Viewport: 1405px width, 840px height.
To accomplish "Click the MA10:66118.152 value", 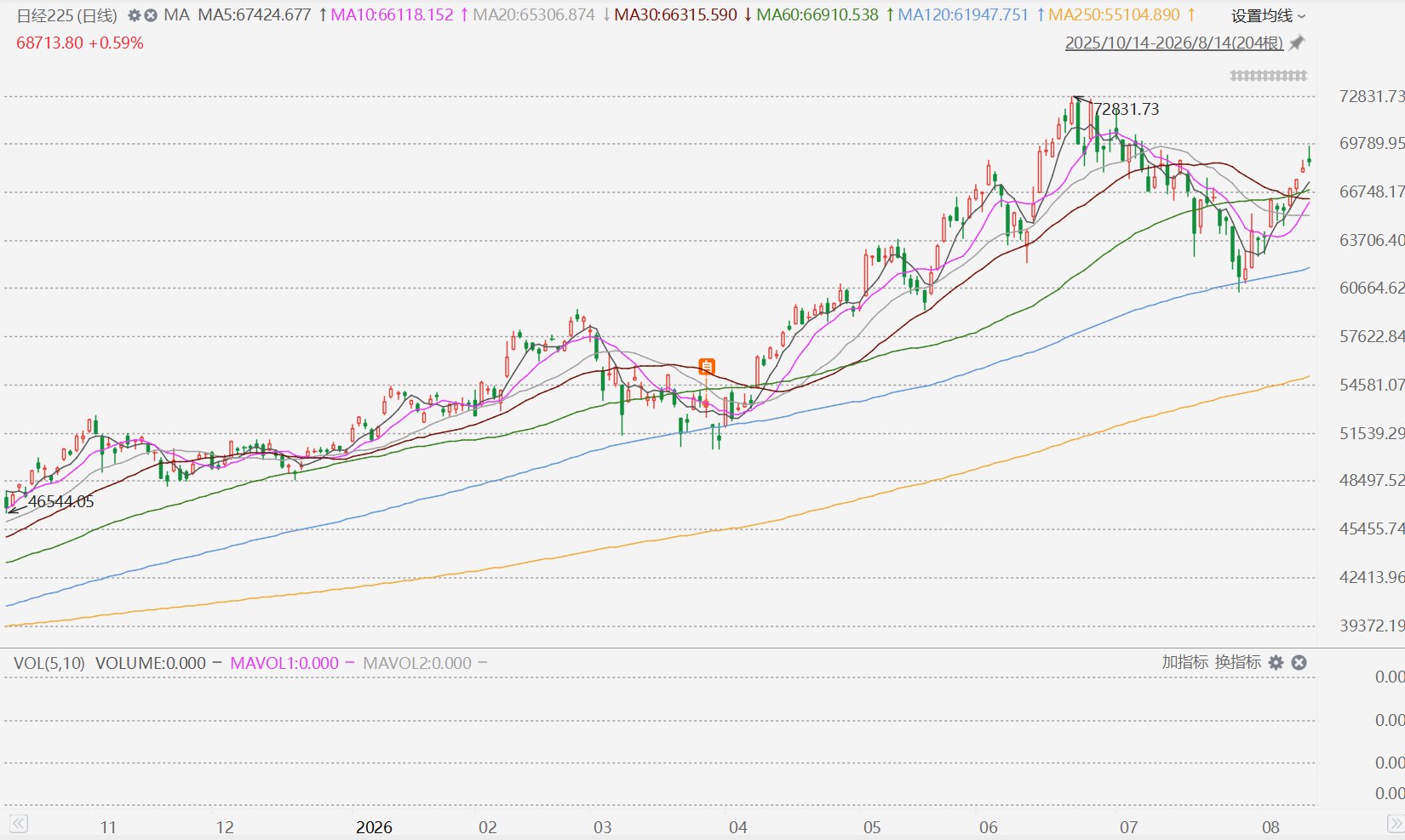I will coord(393,15).
